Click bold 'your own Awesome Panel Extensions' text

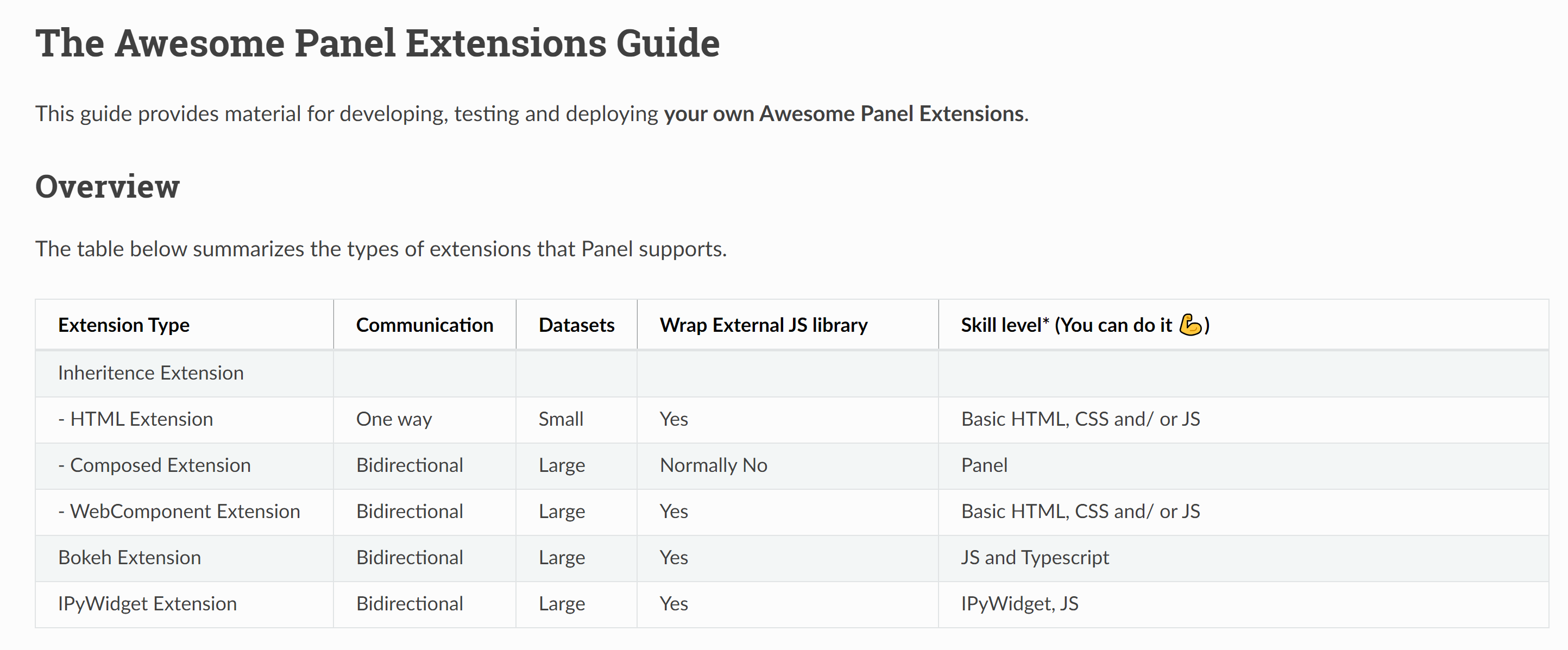tap(843, 114)
